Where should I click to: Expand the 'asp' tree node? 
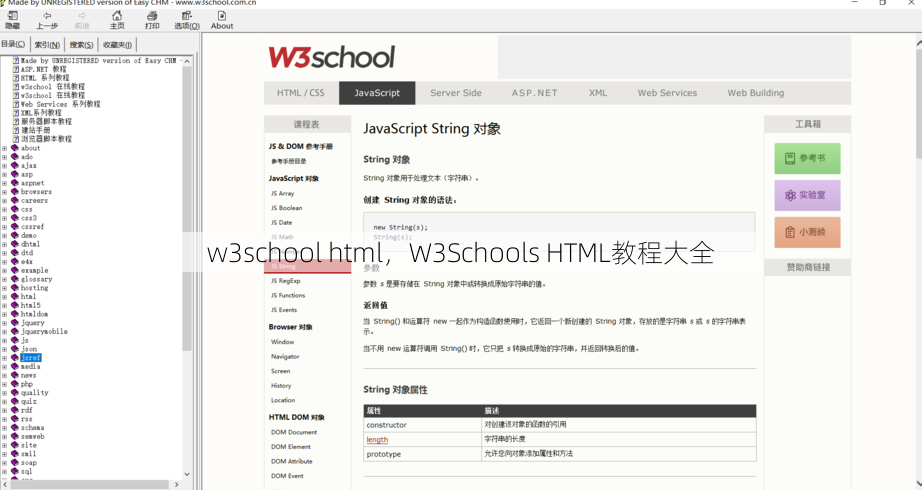(4, 175)
